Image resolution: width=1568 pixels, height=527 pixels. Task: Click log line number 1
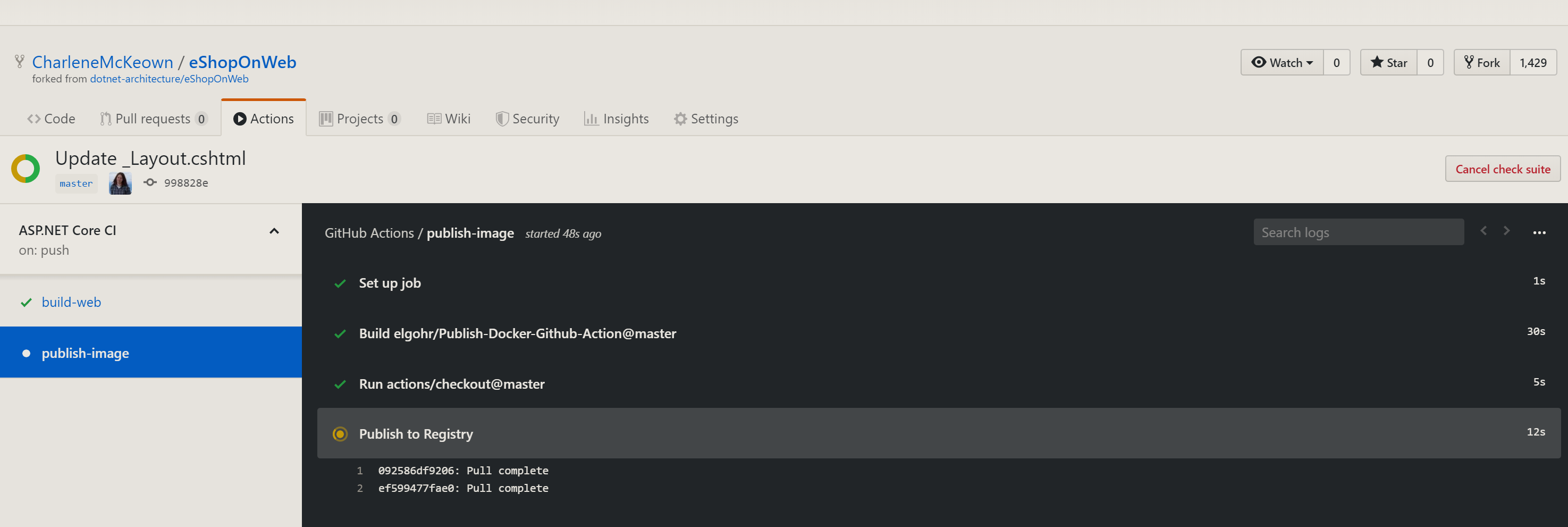click(360, 471)
